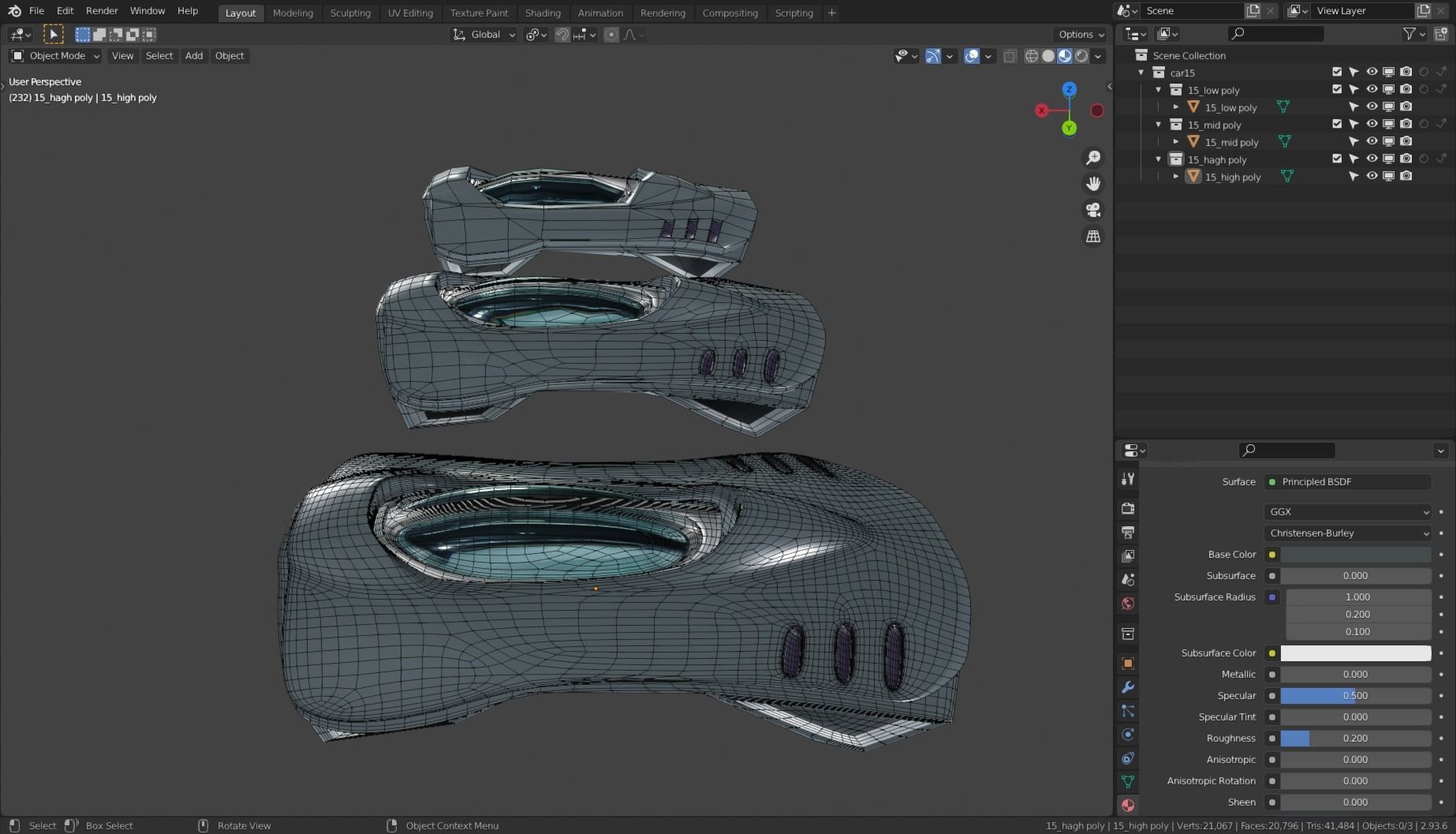
Task: Open the viewport gizmo zoom tool
Action: [x=1093, y=158]
